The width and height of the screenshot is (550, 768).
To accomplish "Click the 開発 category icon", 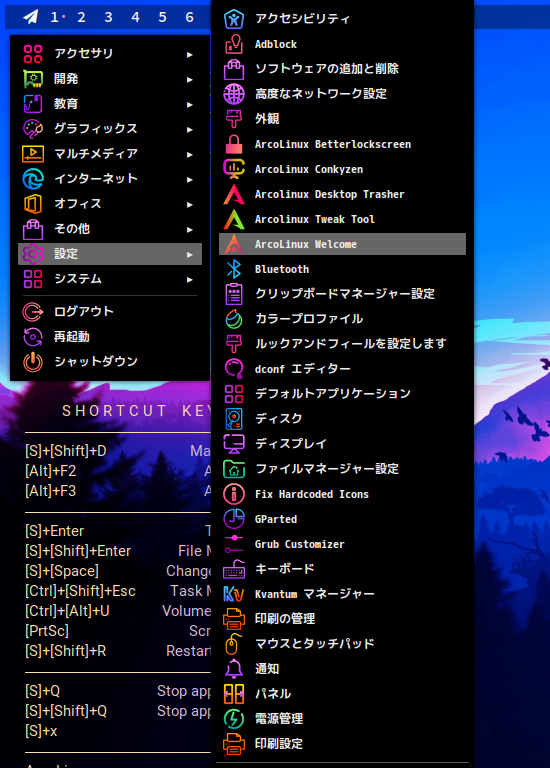I will click(33, 79).
